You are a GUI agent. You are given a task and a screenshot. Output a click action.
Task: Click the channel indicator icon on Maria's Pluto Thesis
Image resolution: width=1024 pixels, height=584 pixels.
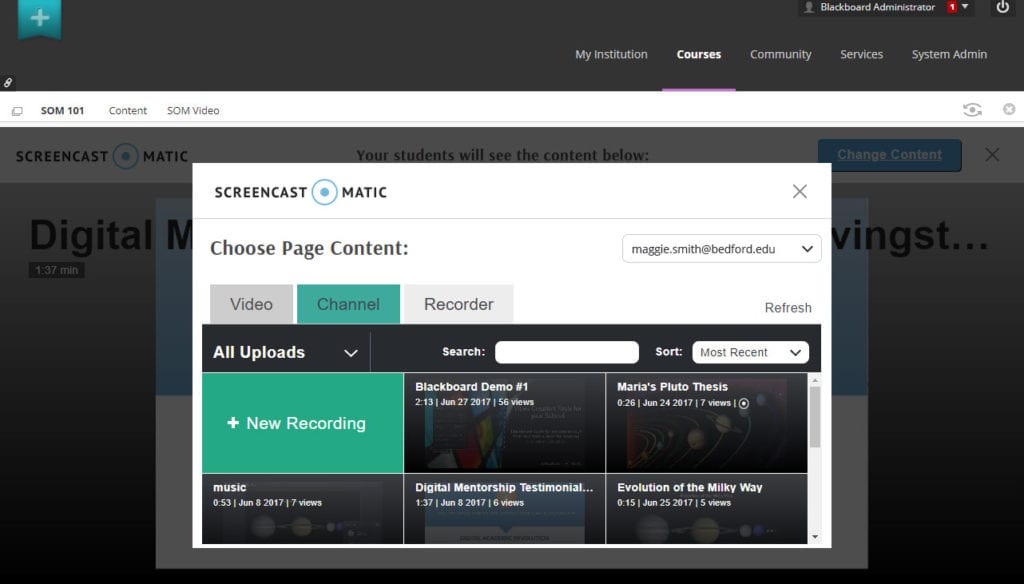743,404
